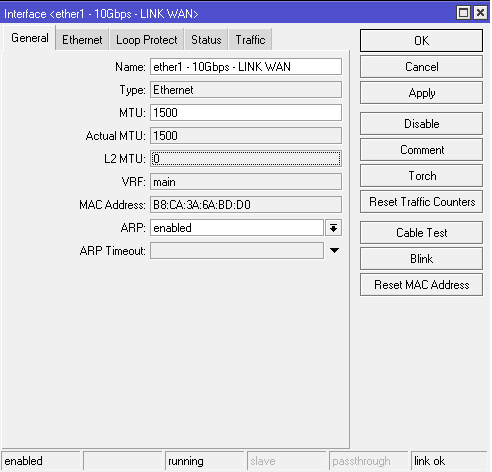Add a Comment to the interface

pos(421,150)
